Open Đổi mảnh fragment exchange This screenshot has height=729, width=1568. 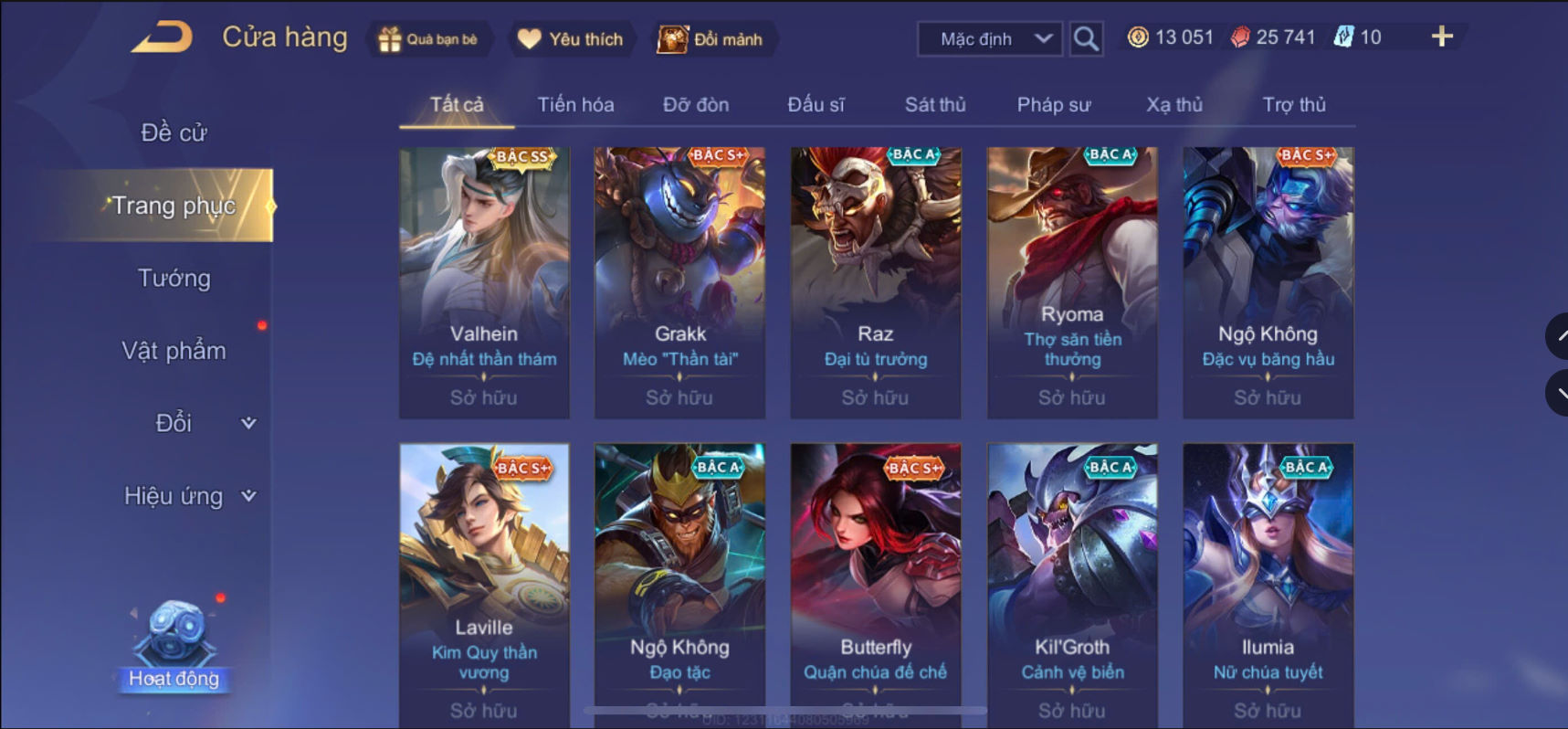click(673, 39)
